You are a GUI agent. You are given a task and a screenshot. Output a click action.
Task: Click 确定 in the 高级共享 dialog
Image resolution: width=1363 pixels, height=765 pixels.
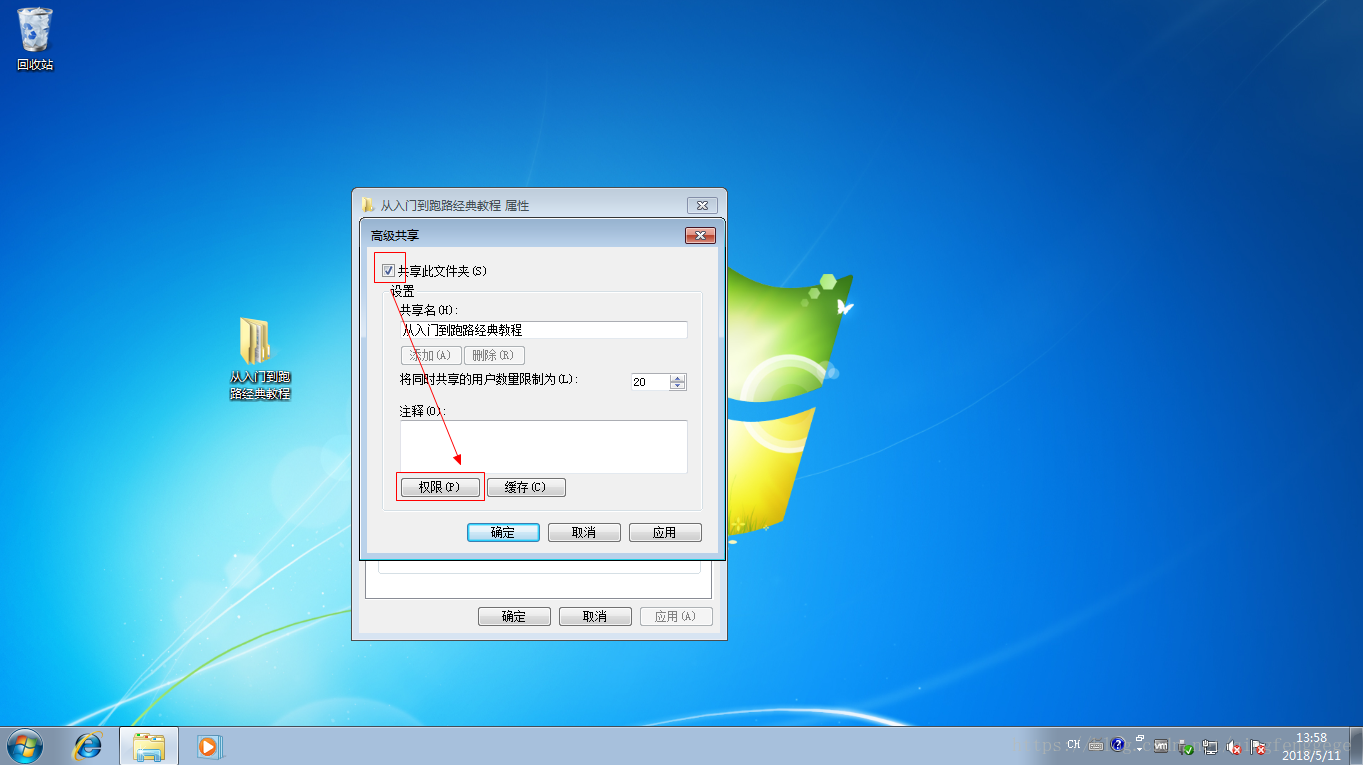tap(503, 532)
